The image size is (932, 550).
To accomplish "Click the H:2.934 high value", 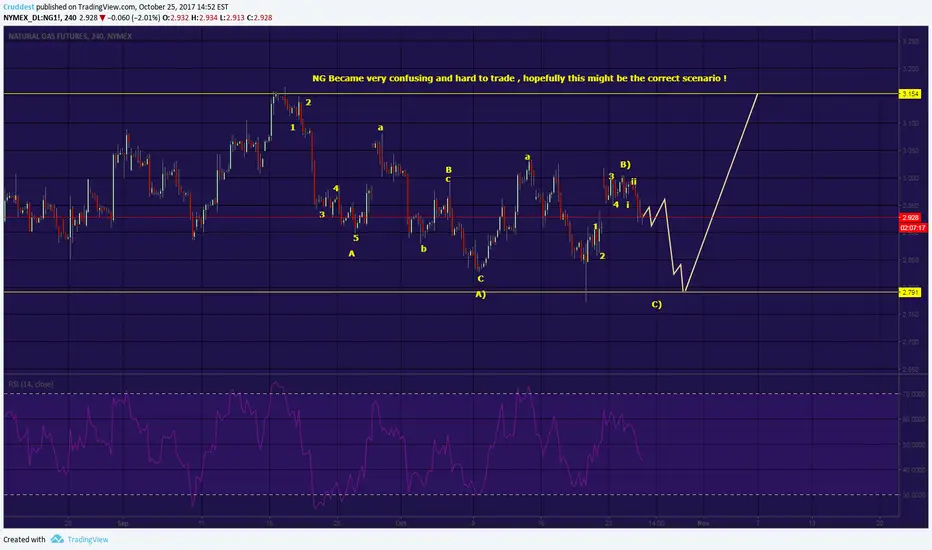I will point(204,18).
